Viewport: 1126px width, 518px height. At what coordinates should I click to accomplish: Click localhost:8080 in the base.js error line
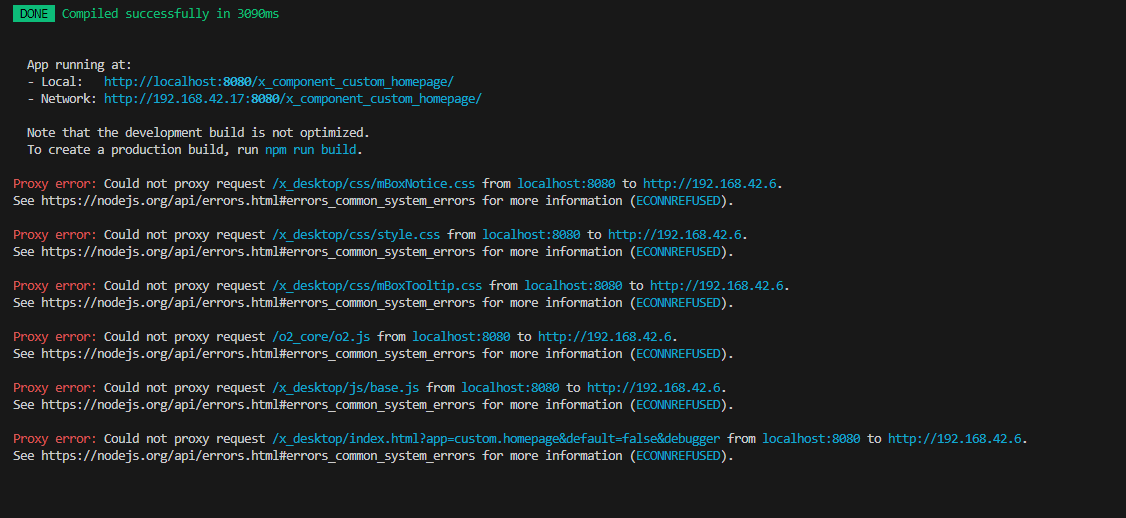[x=510, y=388]
